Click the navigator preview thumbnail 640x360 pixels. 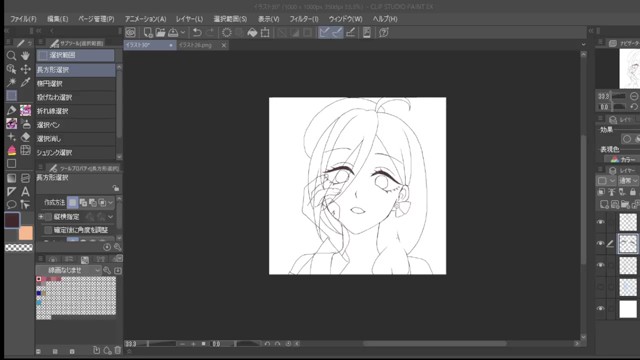click(x=630, y=69)
